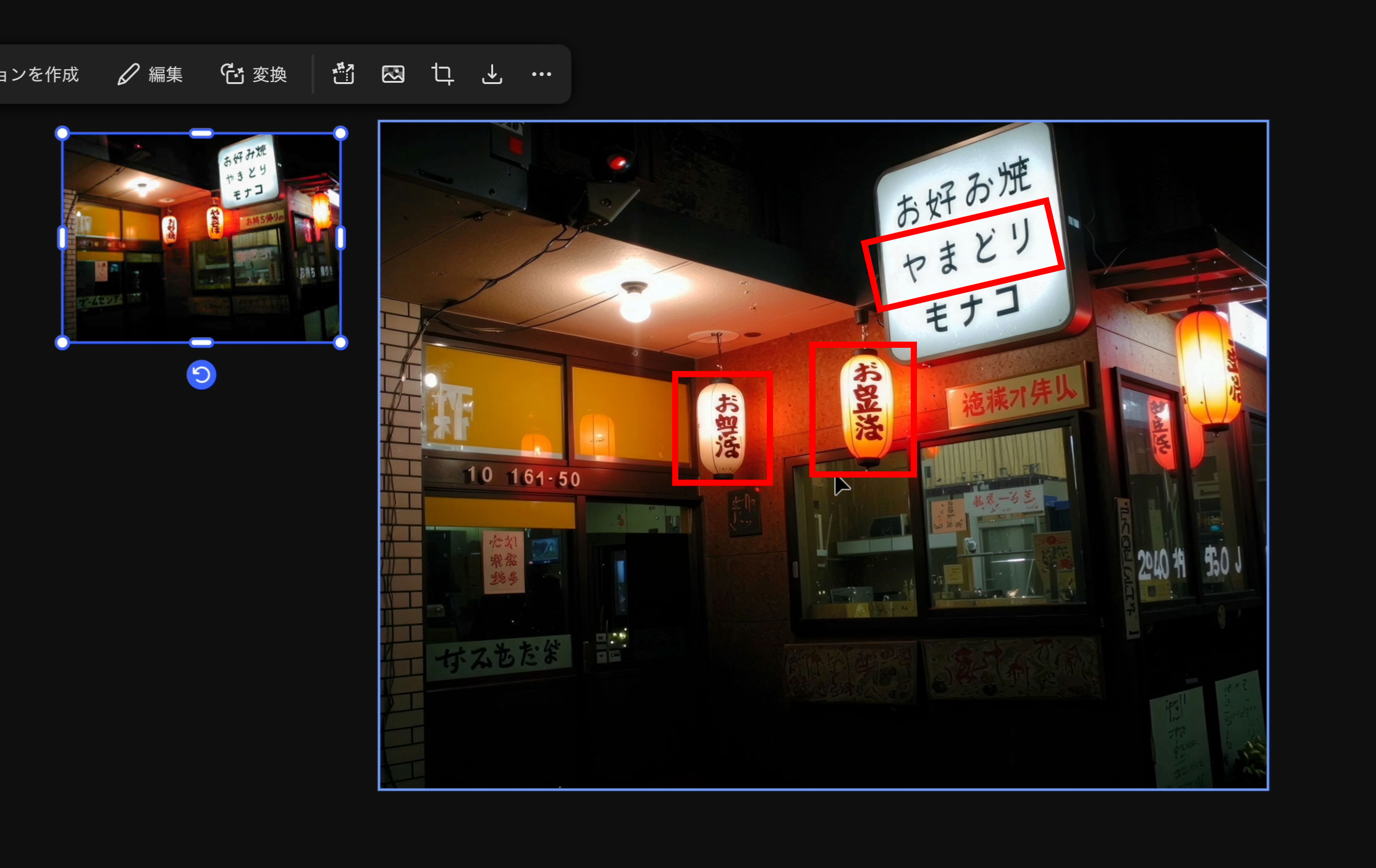Open the three-dot more options menu
The height and width of the screenshot is (868, 1376).
(x=541, y=74)
